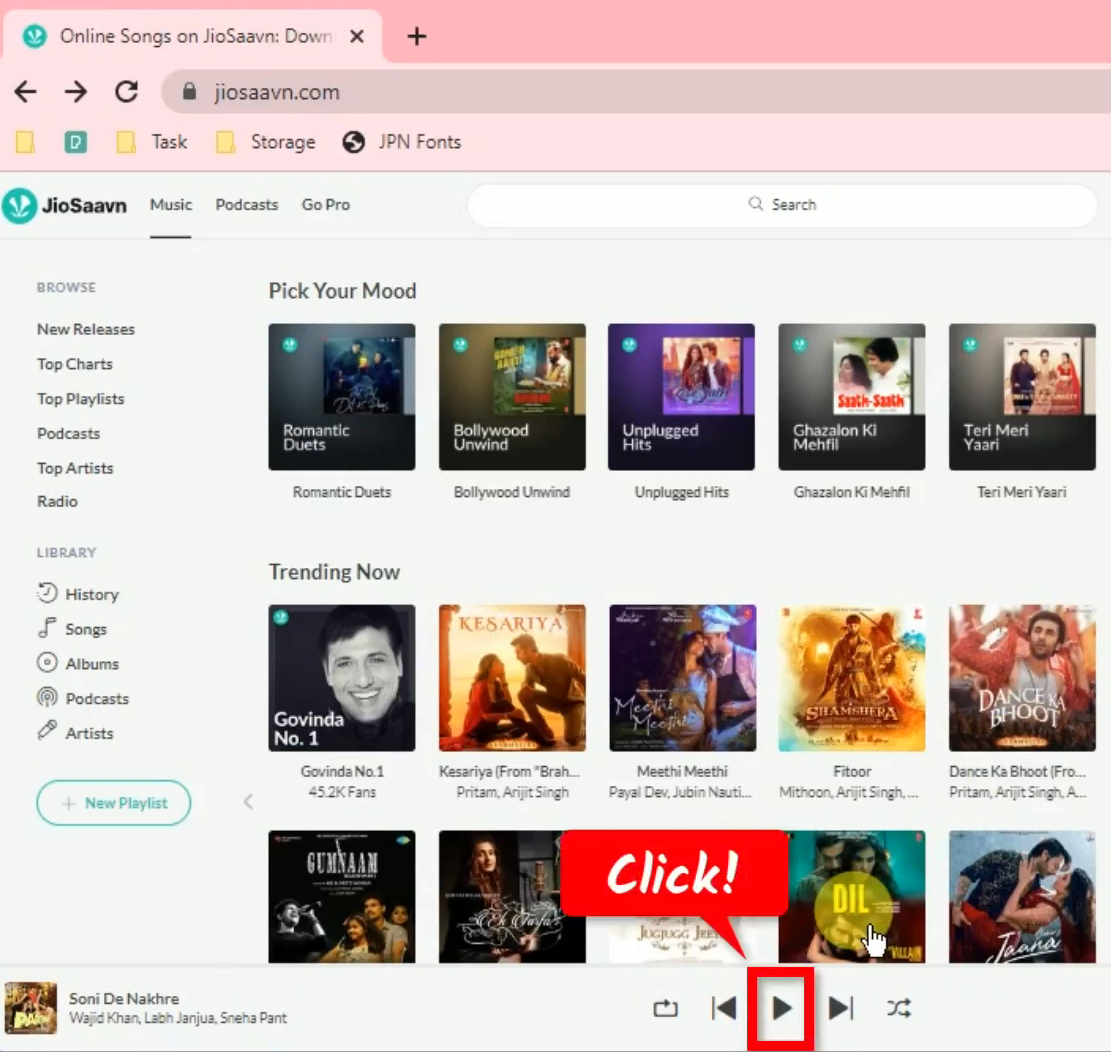
Task: Open the History section in the Library
Action: coord(89,593)
